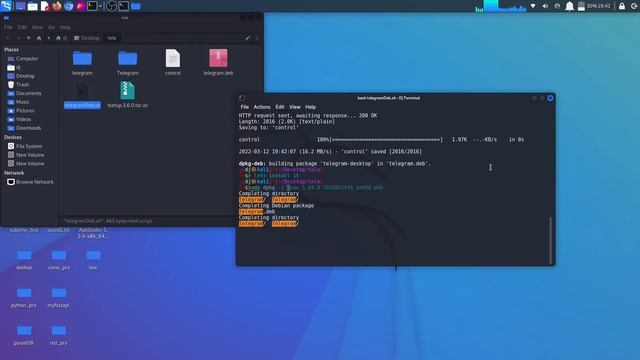The image size is (640, 360).
Task: Select Desktop in Places sidebar
Action: (25, 76)
